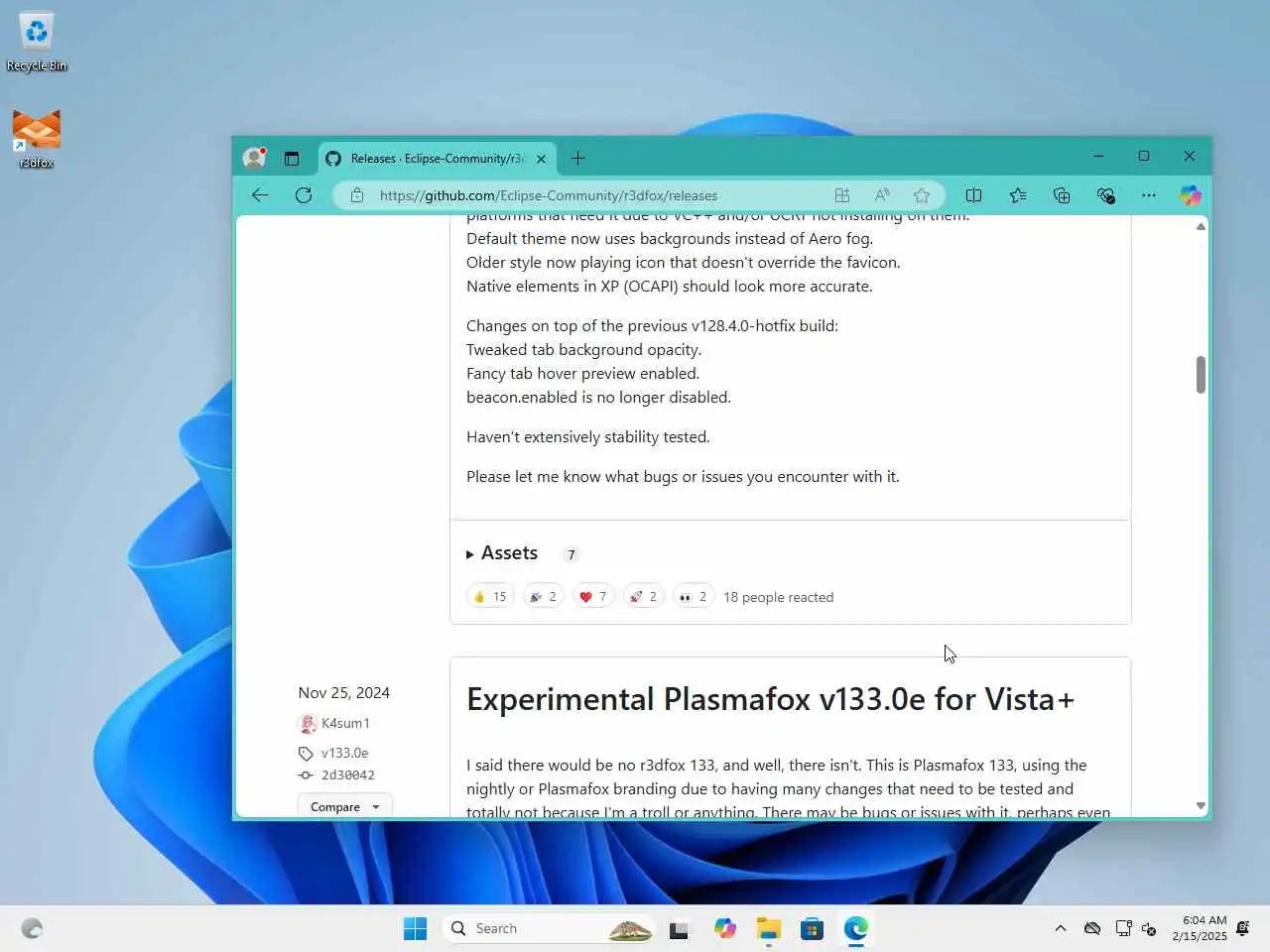The image size is (1270, 952).
Task: Open the clock showing 6:04 AM
Action: click(1200, 928)
